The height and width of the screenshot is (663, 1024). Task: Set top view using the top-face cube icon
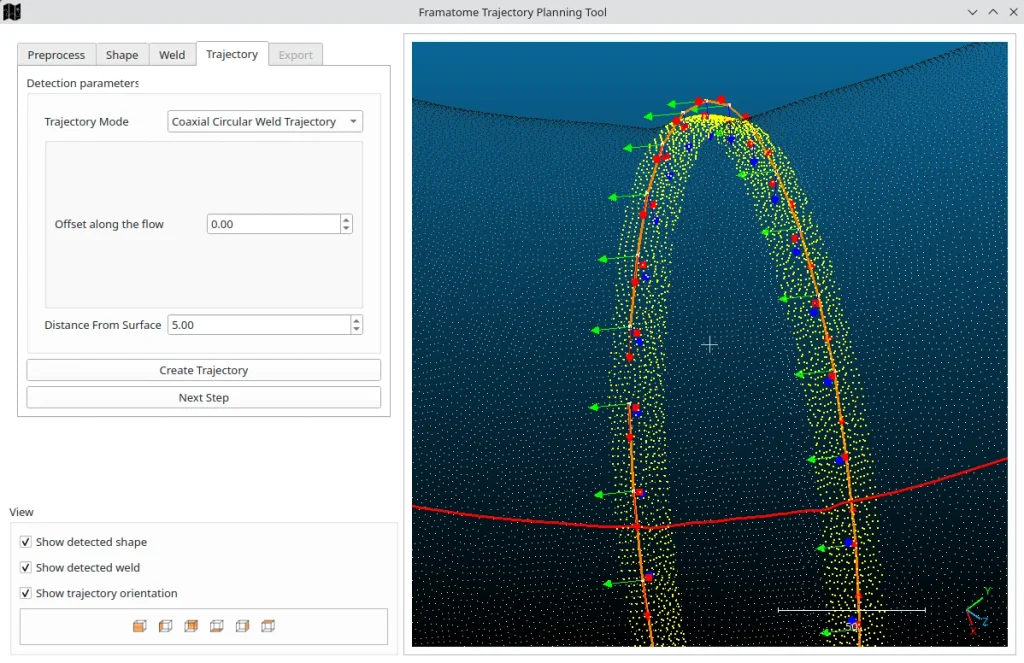[x=268, y=626]
